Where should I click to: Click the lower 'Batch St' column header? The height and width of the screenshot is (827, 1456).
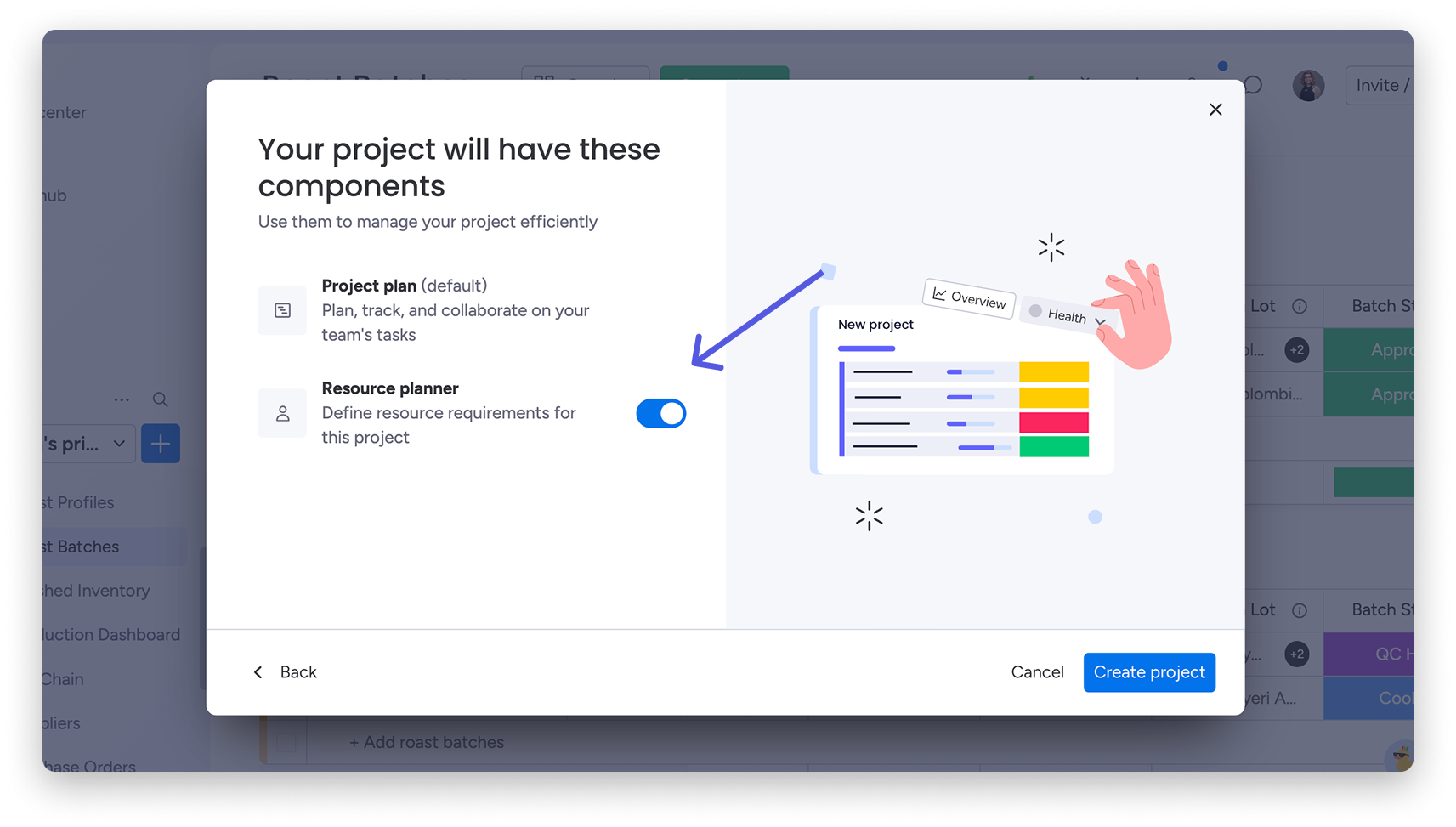(x=1382, y=609)
